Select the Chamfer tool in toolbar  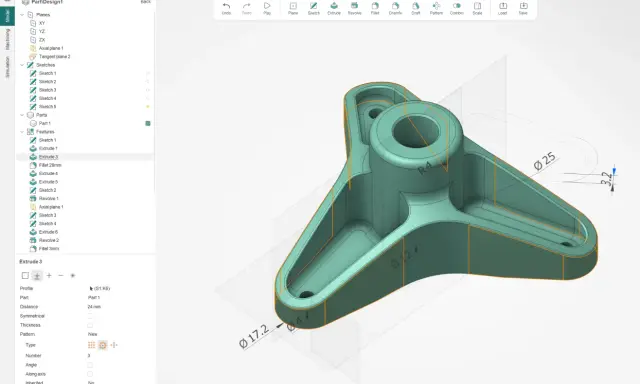[395, 8]
